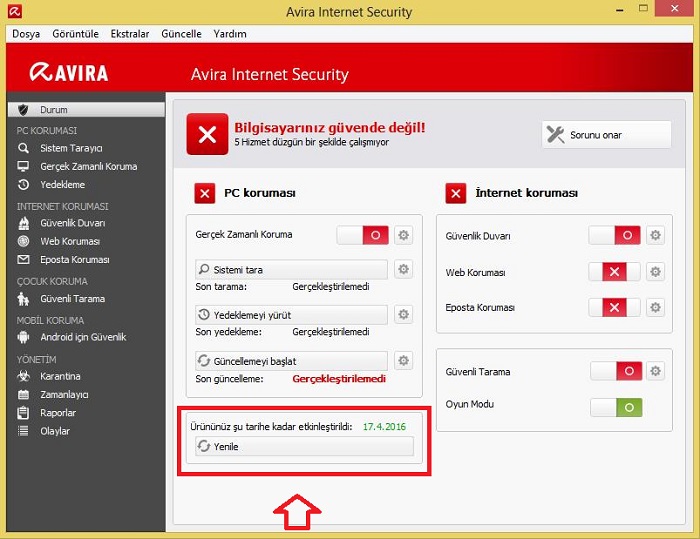
Task: Click '5 Hizmet düzgün bir şekilde çalışmıyor'
Action: point(311,142)
